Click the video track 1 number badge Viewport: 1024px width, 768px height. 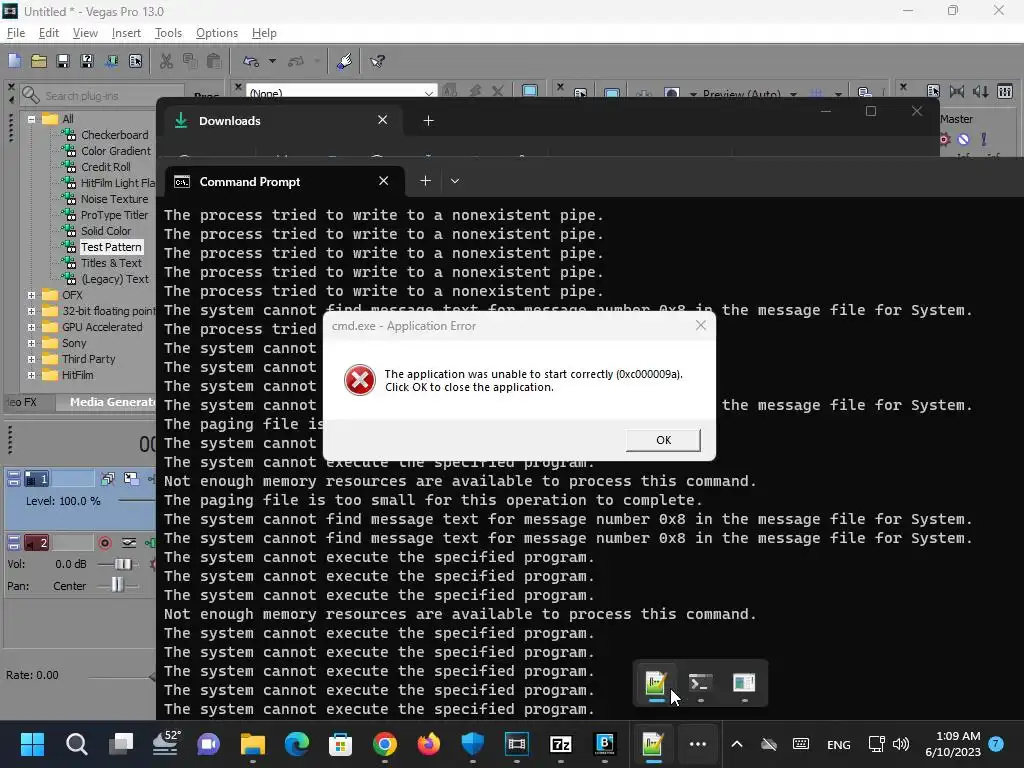tap(37, 479)
